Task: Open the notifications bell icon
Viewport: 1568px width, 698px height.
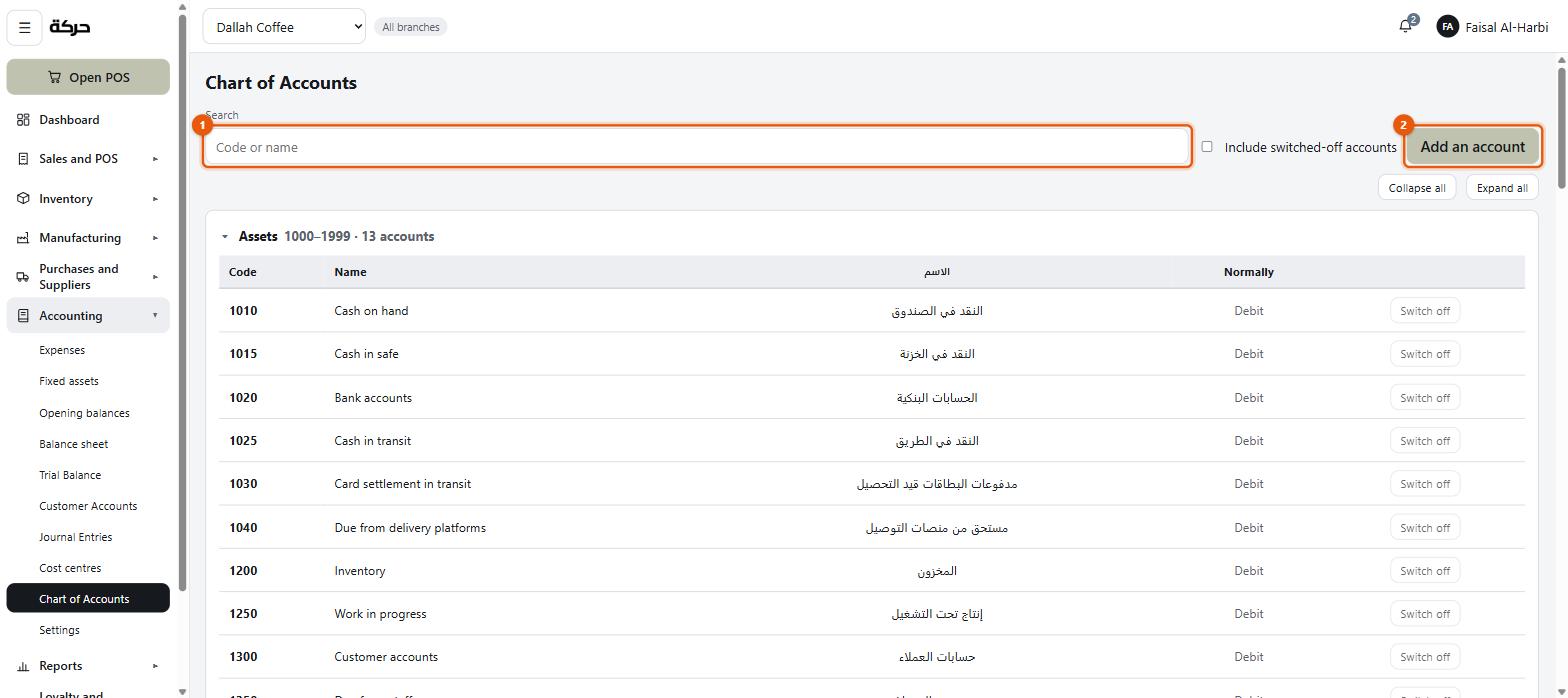Action: tap(1406, 26)
